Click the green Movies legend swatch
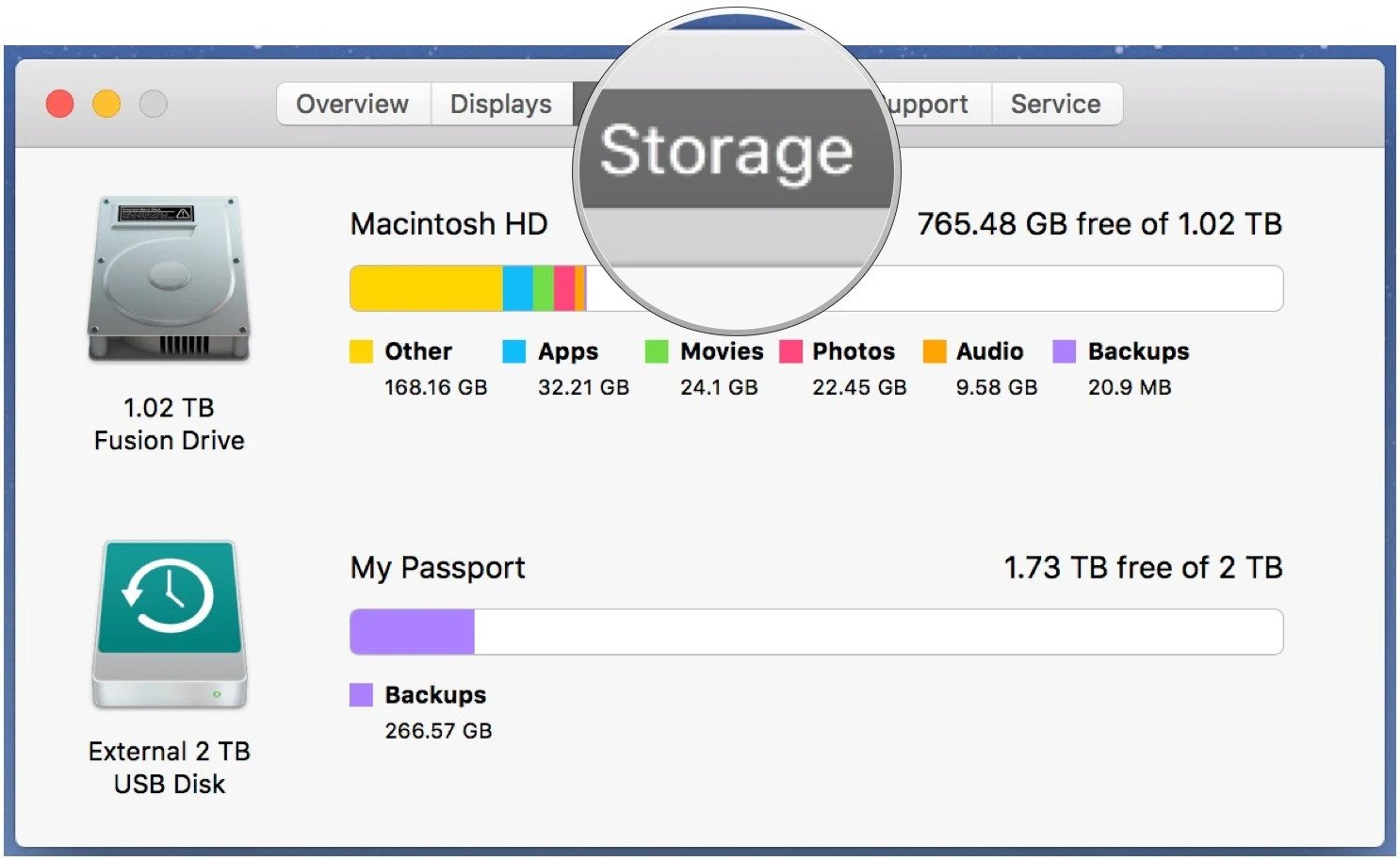Viewport: 1400px width, 861px height. 657,351
